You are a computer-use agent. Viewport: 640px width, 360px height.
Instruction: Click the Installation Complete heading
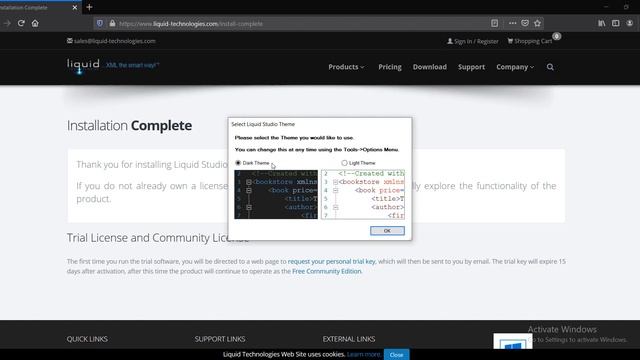[129, 125]
